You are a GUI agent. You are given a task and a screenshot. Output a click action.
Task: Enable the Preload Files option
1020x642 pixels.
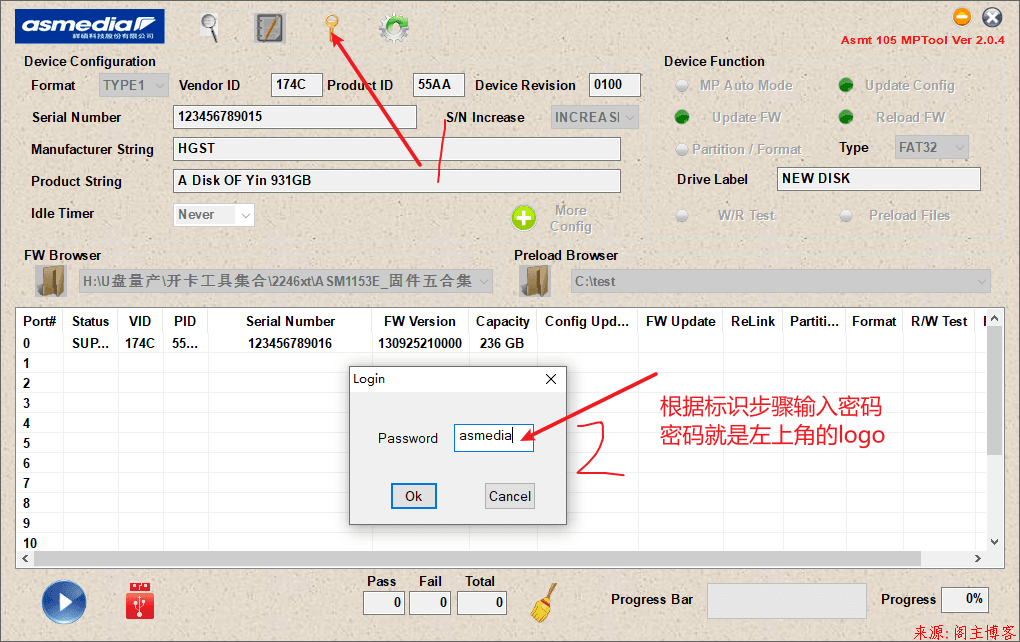tap(846, 216)
